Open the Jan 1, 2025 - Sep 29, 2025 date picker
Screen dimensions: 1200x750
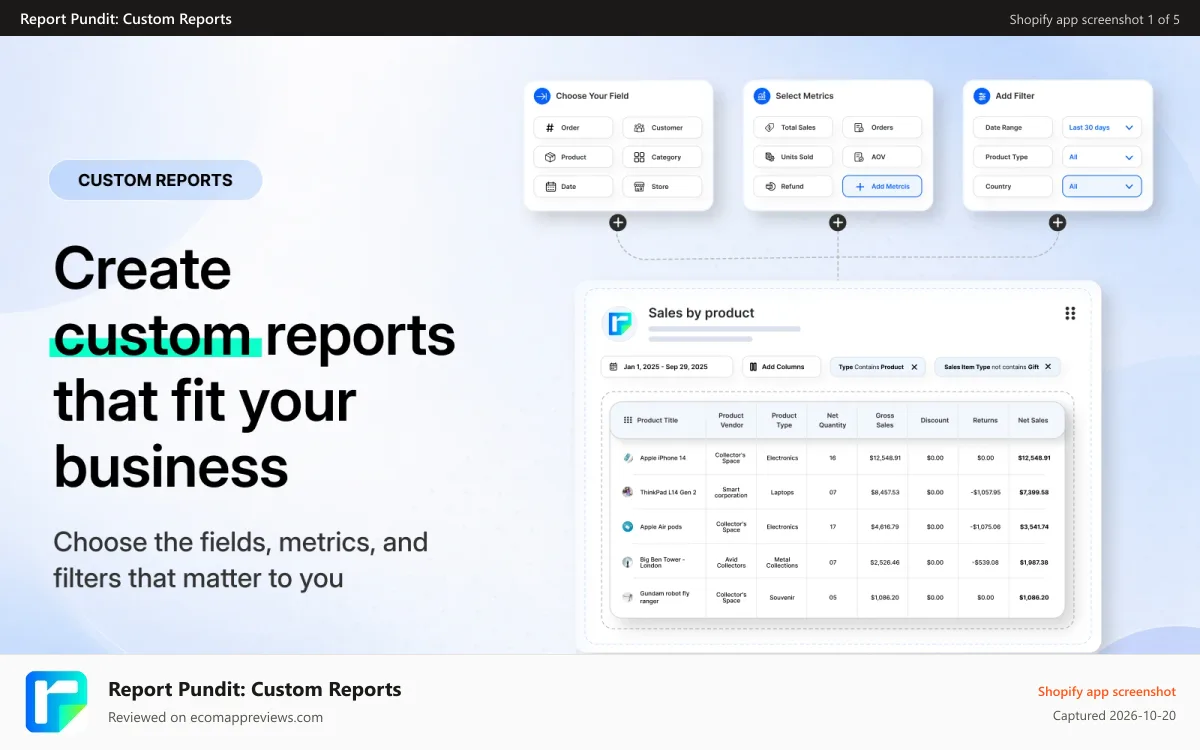[x=666, y=367]
